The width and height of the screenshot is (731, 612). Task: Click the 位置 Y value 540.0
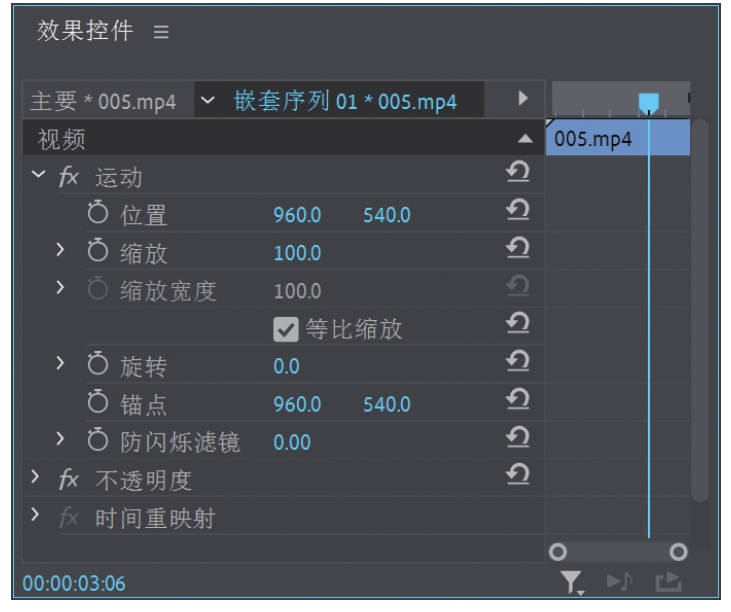(x=386, y=215)
